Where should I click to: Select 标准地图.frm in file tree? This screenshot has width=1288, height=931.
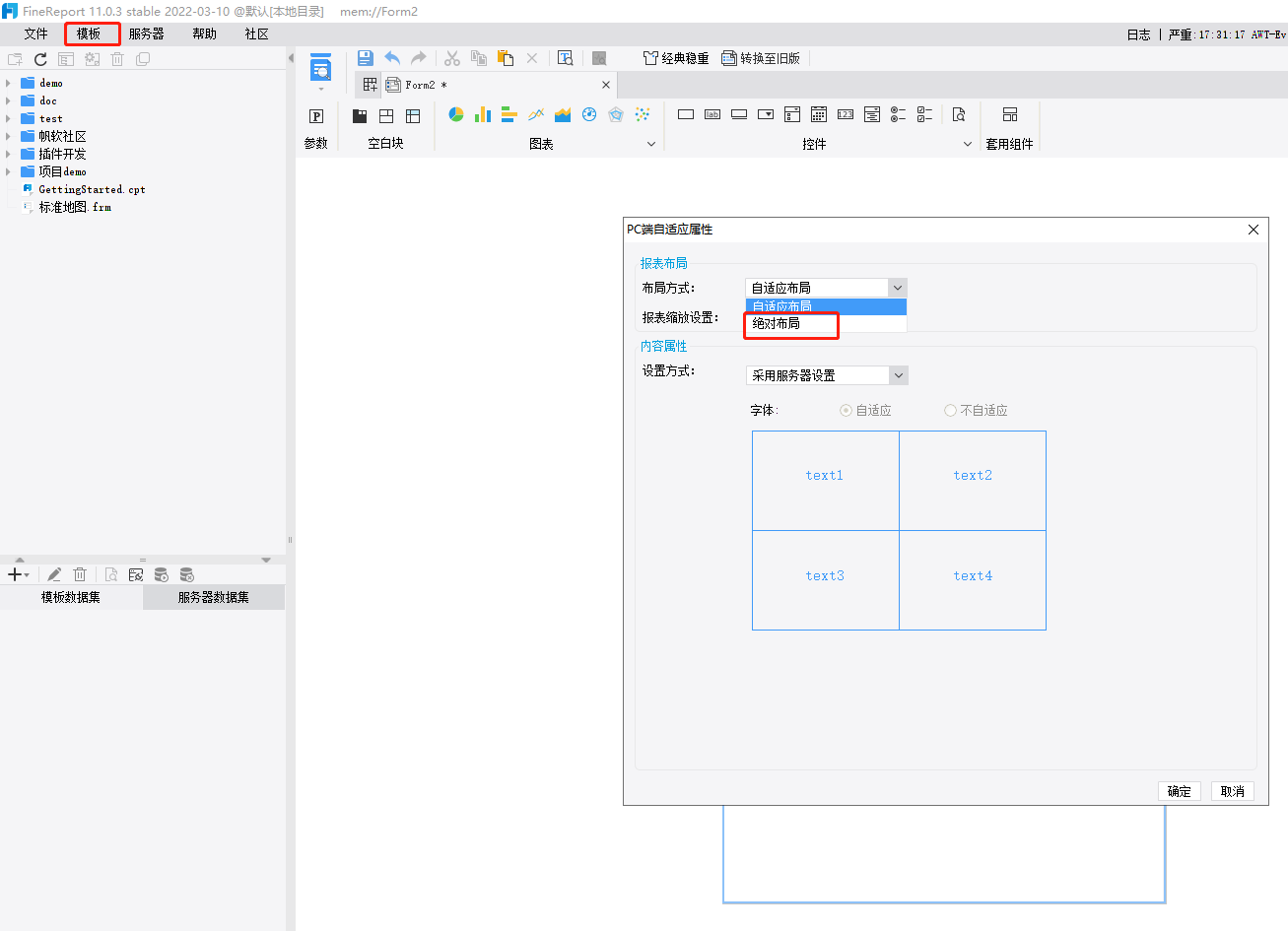[75, 207]
